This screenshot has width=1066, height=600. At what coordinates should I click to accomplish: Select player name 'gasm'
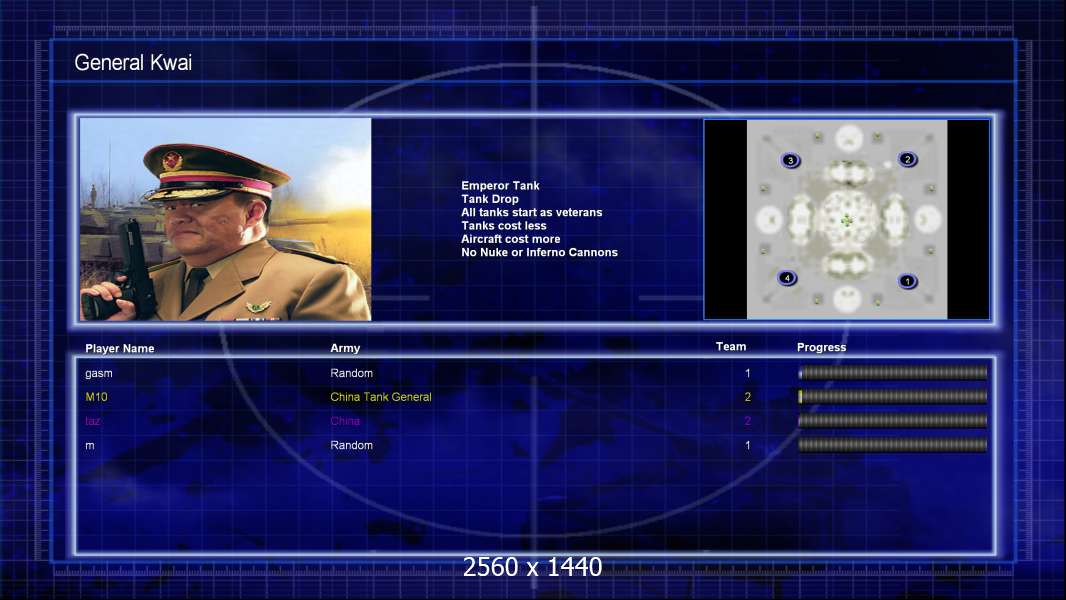99,374
